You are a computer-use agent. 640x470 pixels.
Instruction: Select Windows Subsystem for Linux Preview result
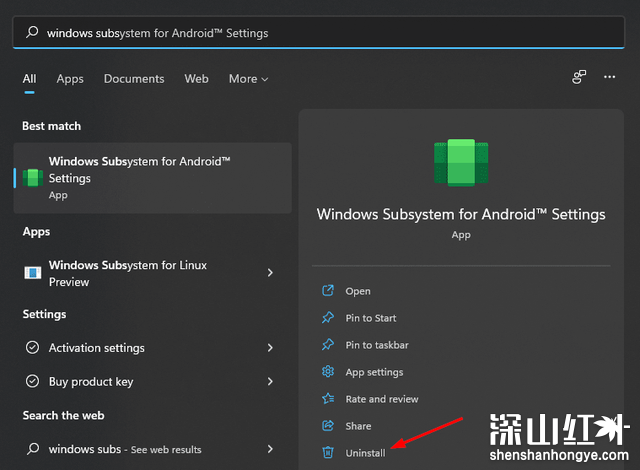(153, 273)
